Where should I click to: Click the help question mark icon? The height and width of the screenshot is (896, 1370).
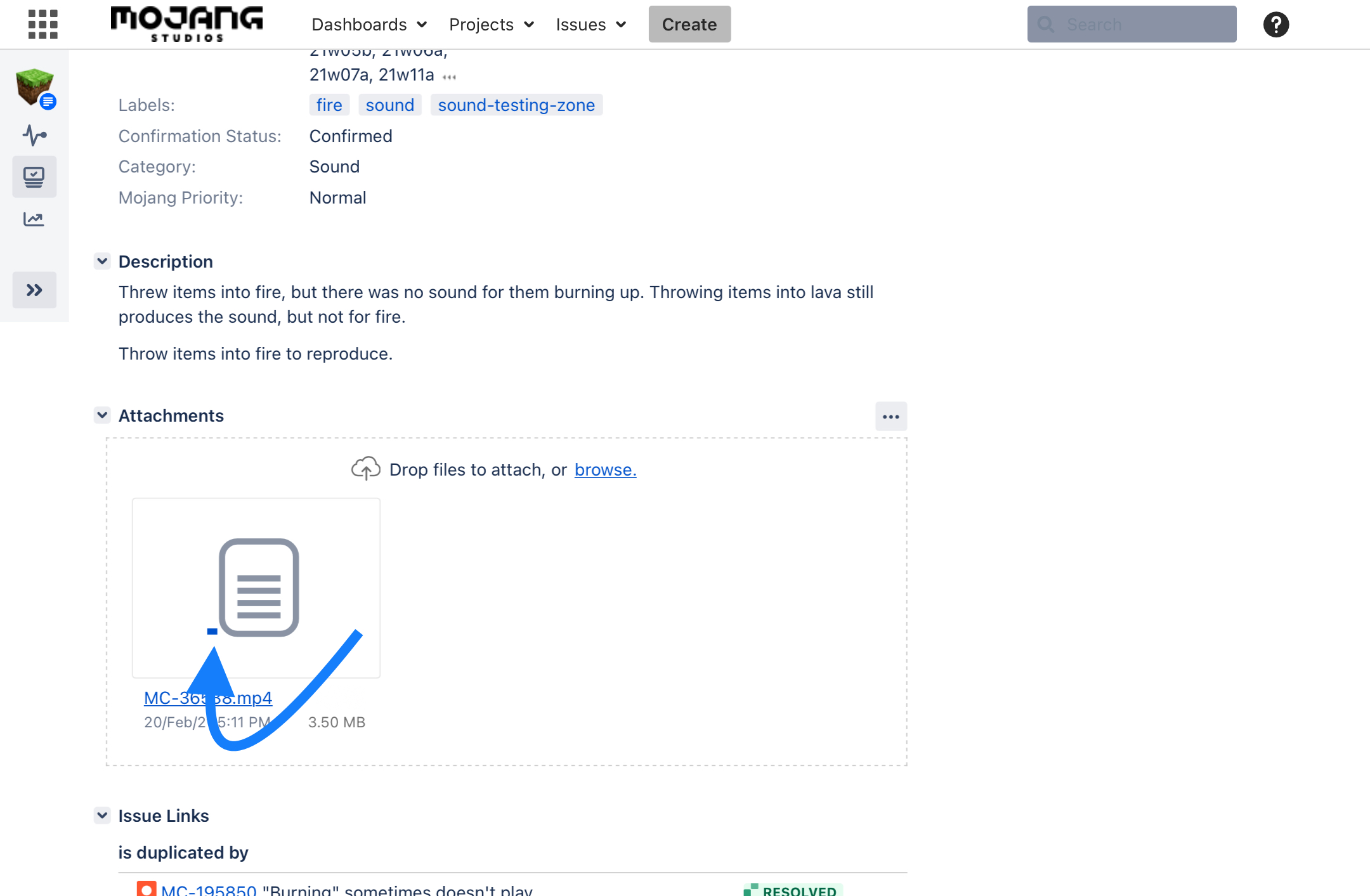click(1275, 25)
